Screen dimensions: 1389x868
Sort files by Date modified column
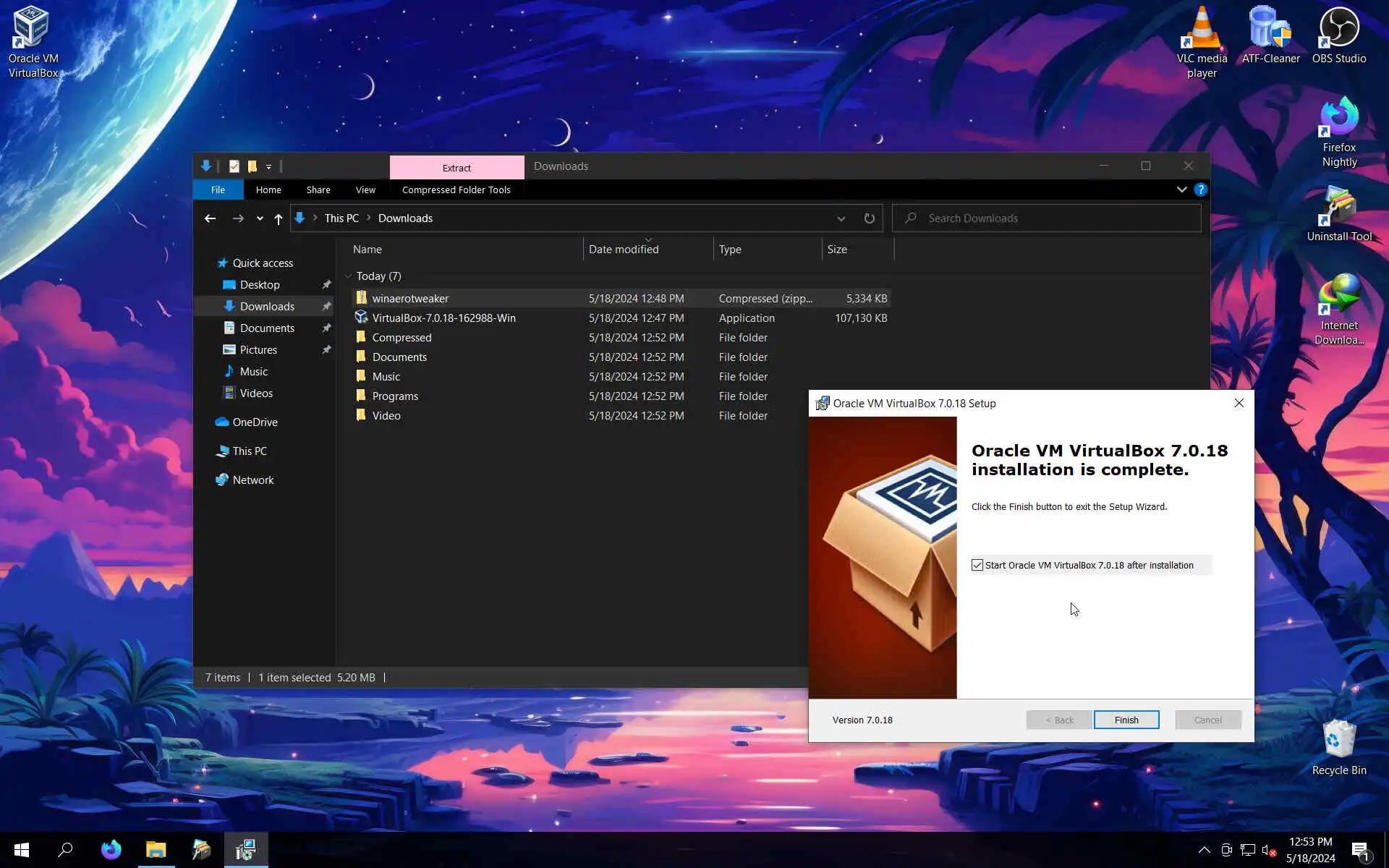click(x=623, y=250)
